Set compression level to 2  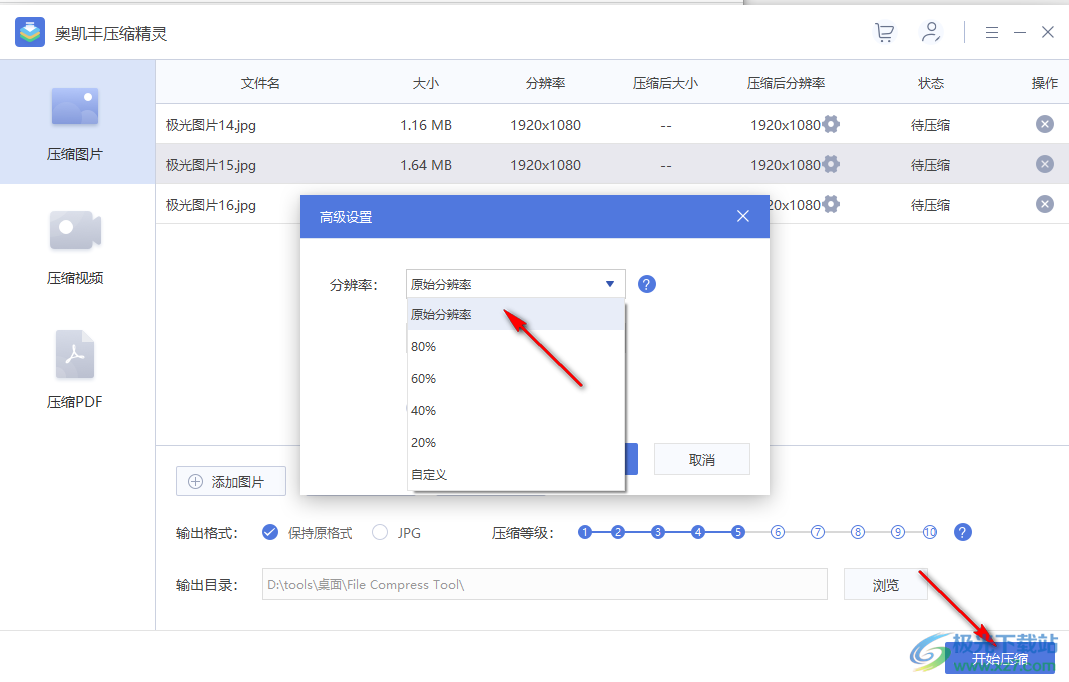[618, 532]
